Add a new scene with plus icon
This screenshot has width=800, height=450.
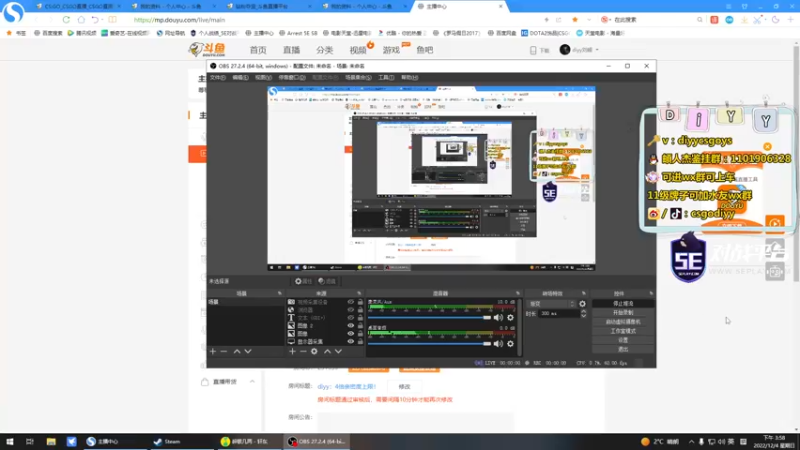point(213,352)
